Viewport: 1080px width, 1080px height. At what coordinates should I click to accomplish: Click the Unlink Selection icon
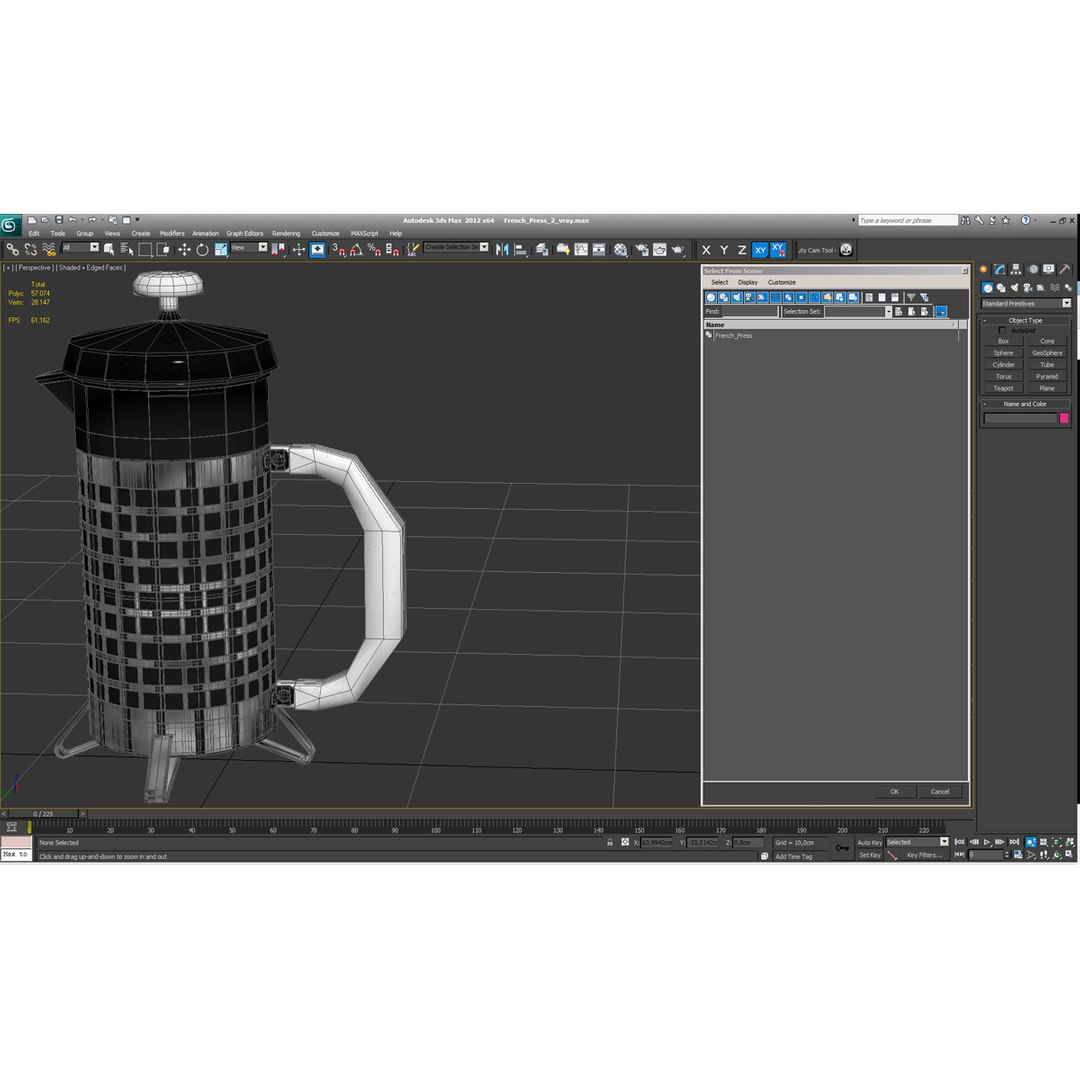30,249
